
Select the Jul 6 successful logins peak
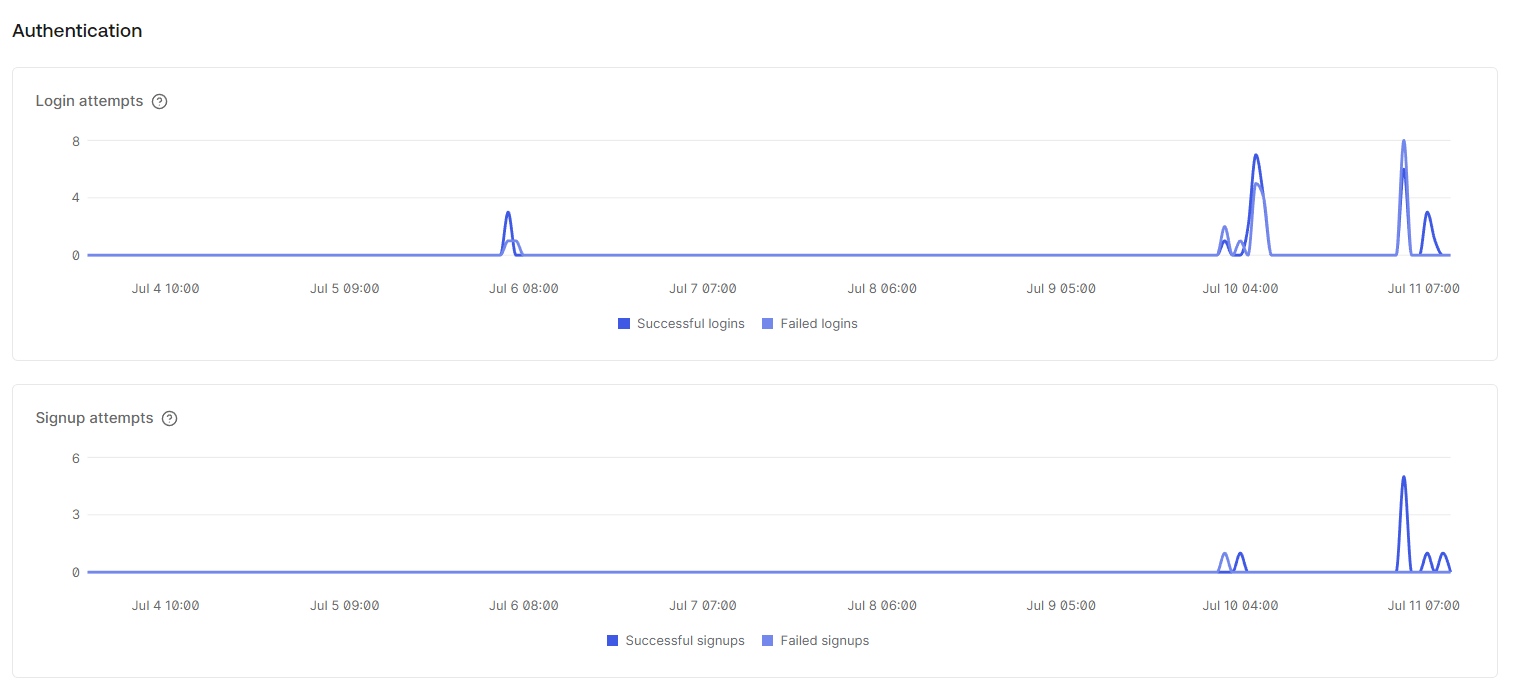pos(508,213)
